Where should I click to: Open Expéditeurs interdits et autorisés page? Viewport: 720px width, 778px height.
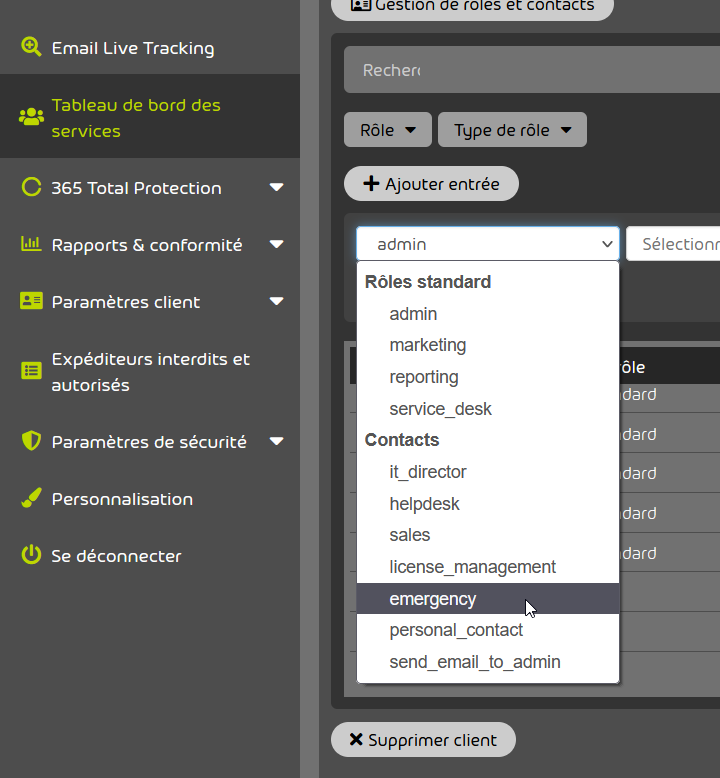[150, 372]
